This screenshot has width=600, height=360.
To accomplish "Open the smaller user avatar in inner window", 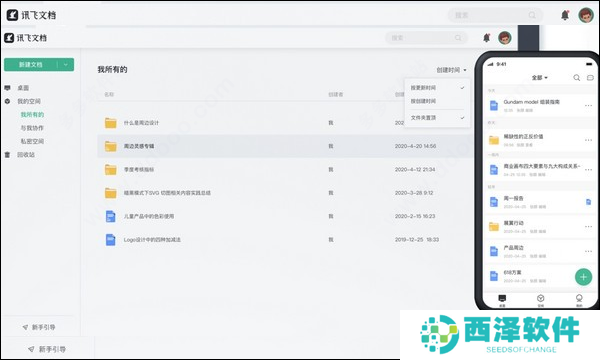I will (505, 38).
